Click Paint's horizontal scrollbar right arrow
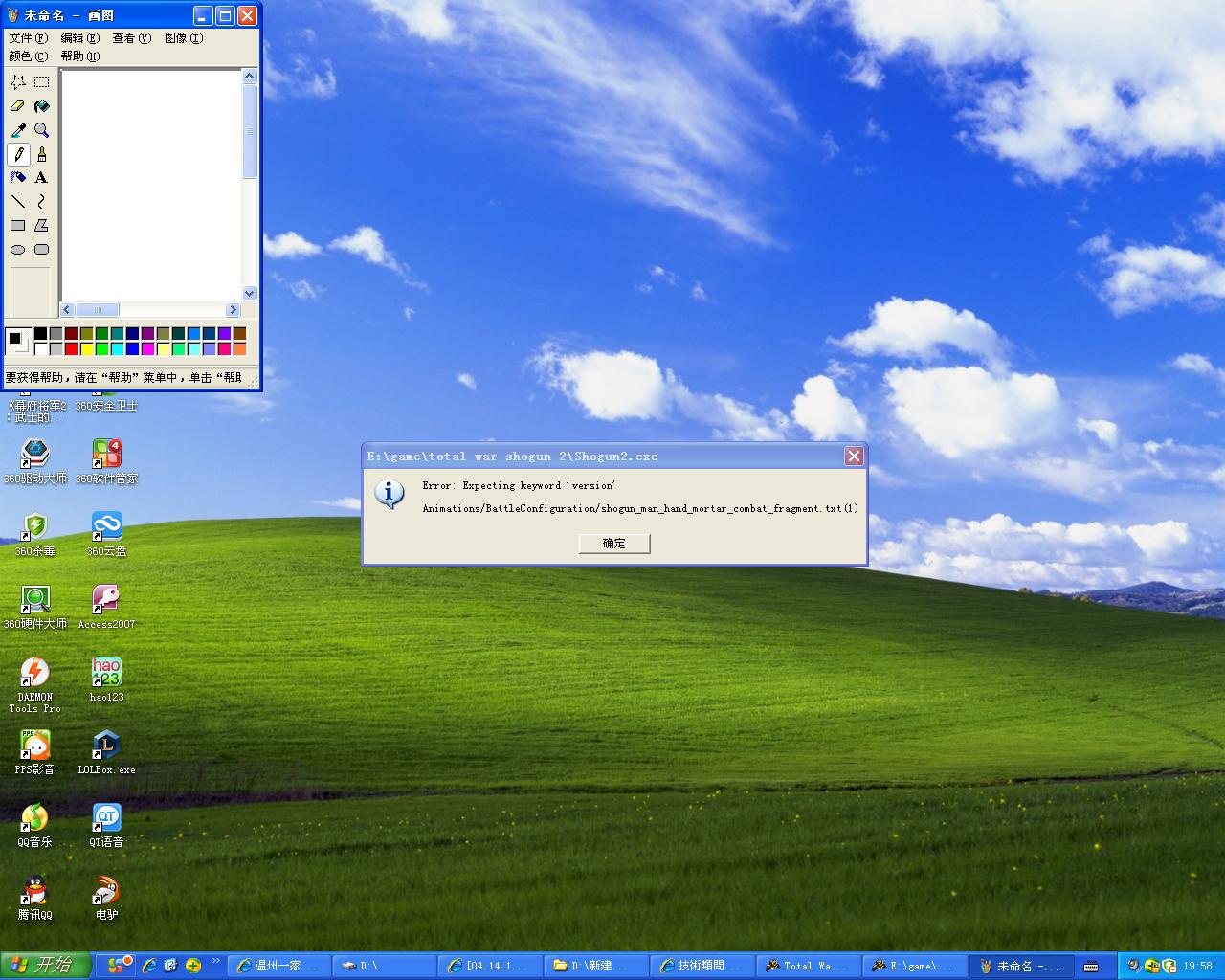The height and width of the screenshot is (980, 1225). 233,309
